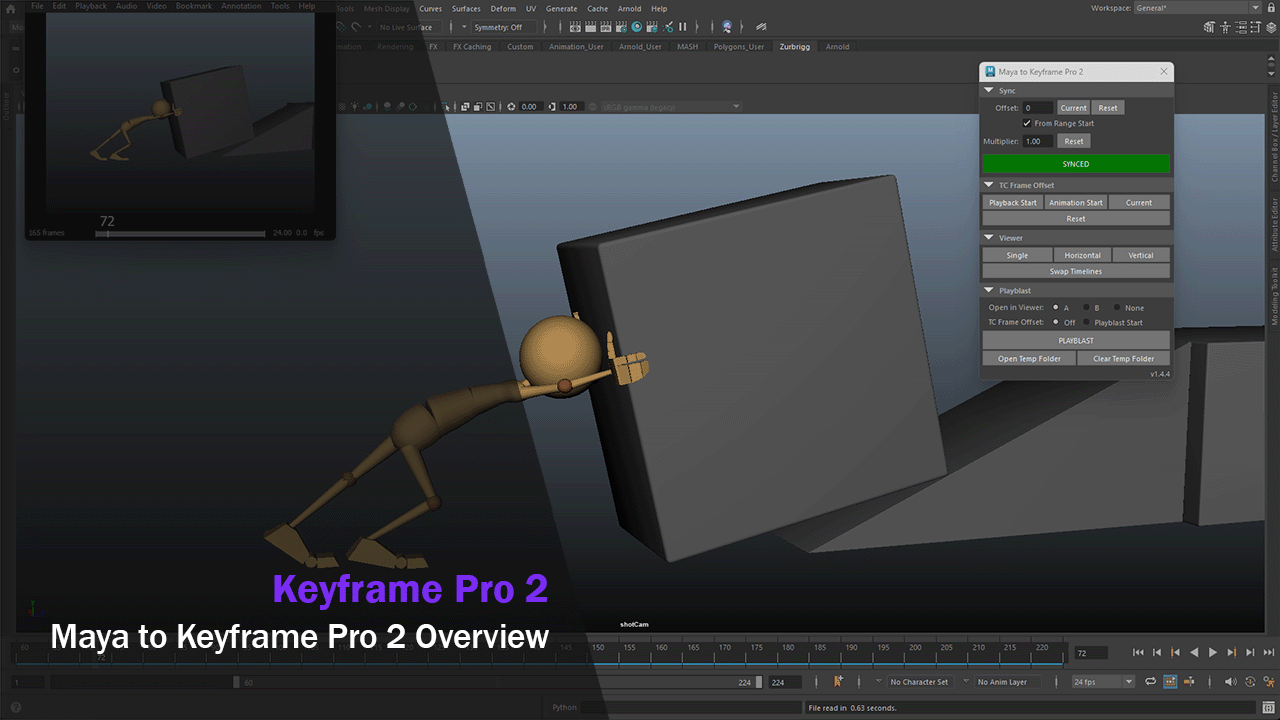Toggle the From Range Start checkbox
The height and width of the screenshot is (720, 1280).
pos(1027,123)
